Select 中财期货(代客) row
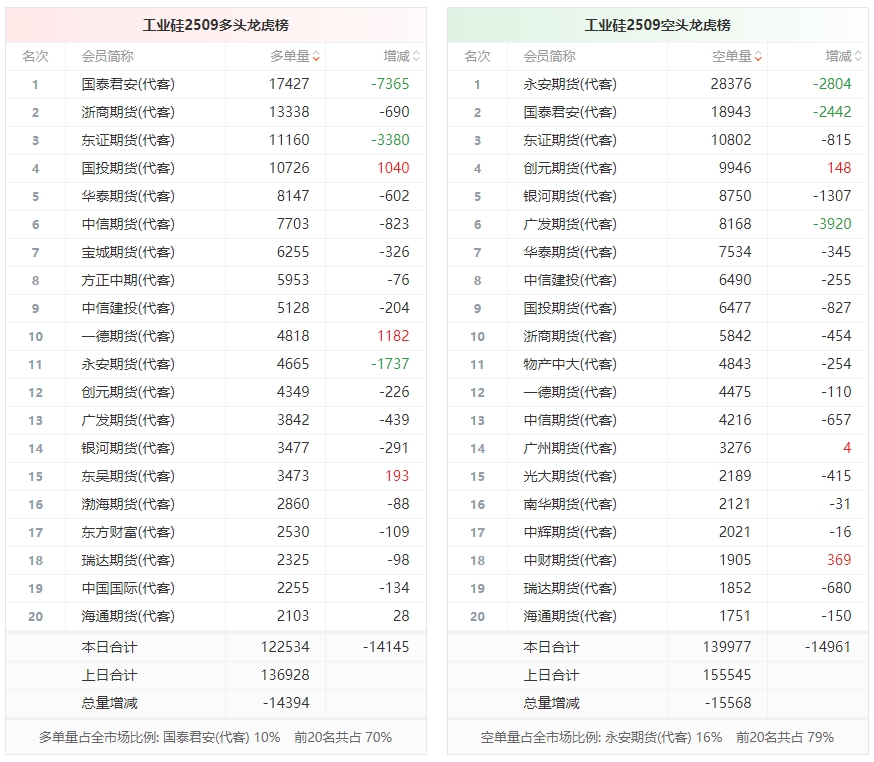The width and height of the screenshot is (874, 762). (x=658, y=560)
